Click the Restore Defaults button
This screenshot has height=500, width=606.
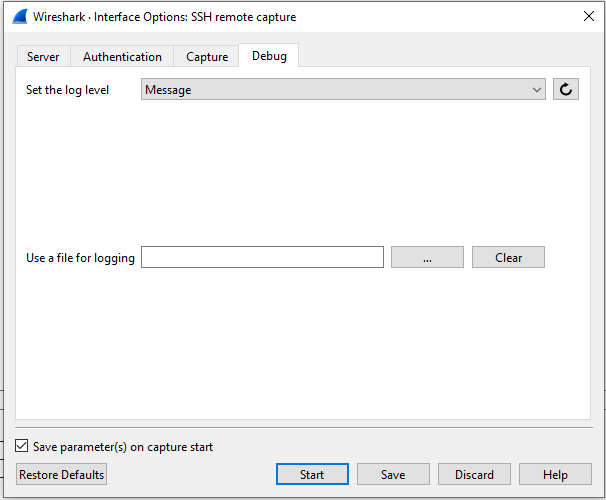coord(61,475)
